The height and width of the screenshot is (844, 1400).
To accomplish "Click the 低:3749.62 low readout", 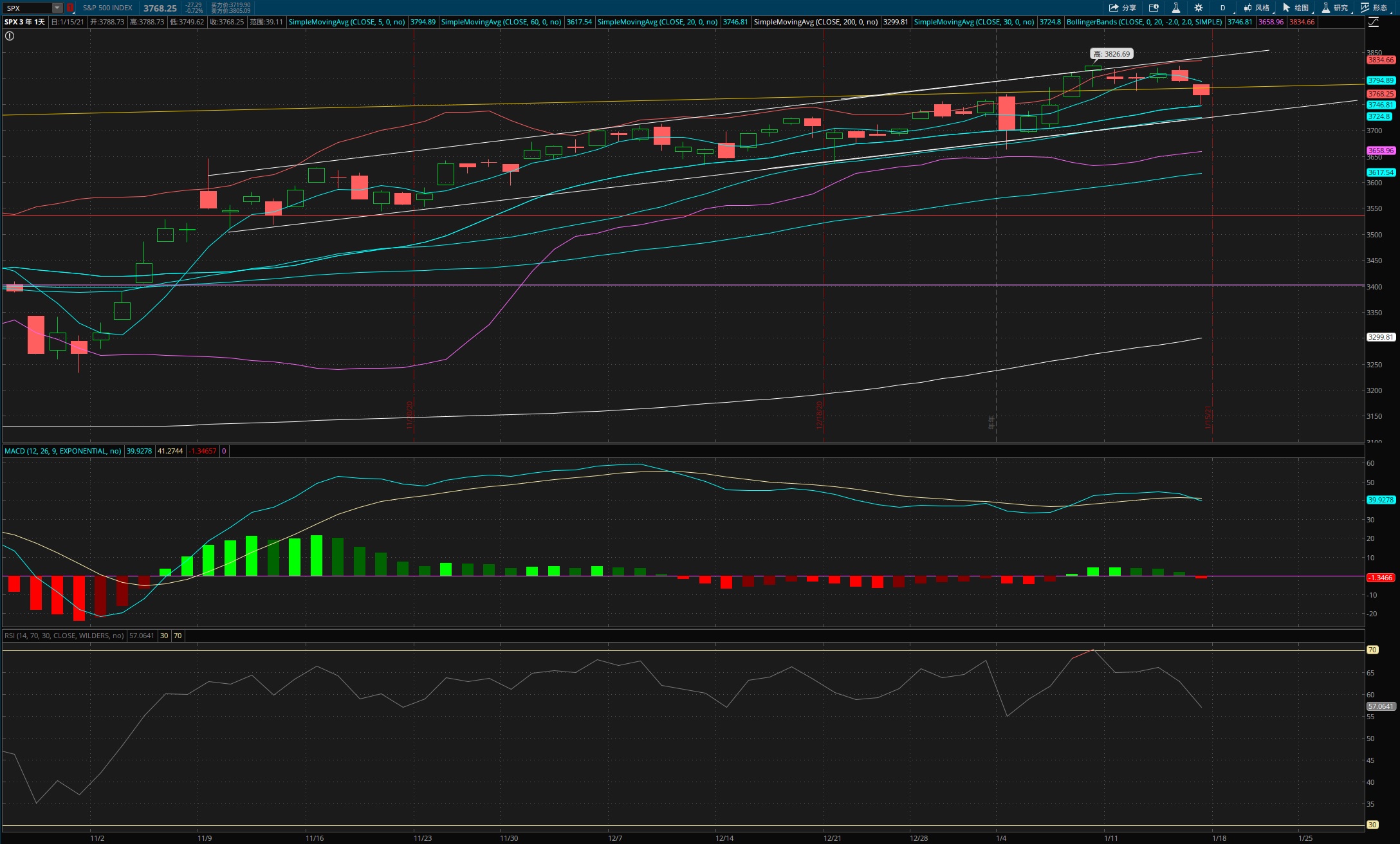I will point(187,22).
